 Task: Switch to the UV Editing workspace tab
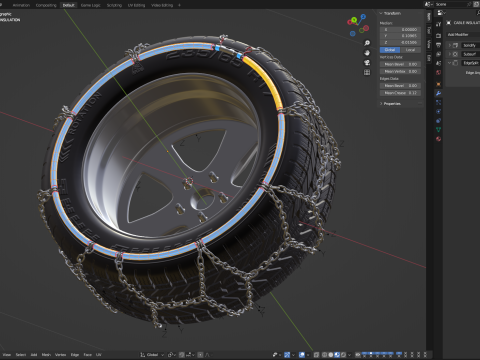coord(137,5)
